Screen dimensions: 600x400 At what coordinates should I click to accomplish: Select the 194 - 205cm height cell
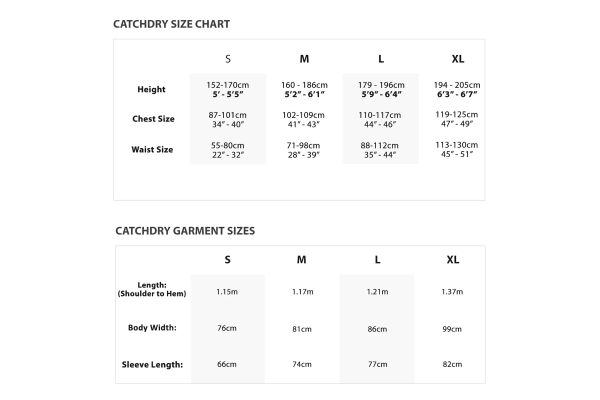tap(456, 85)
